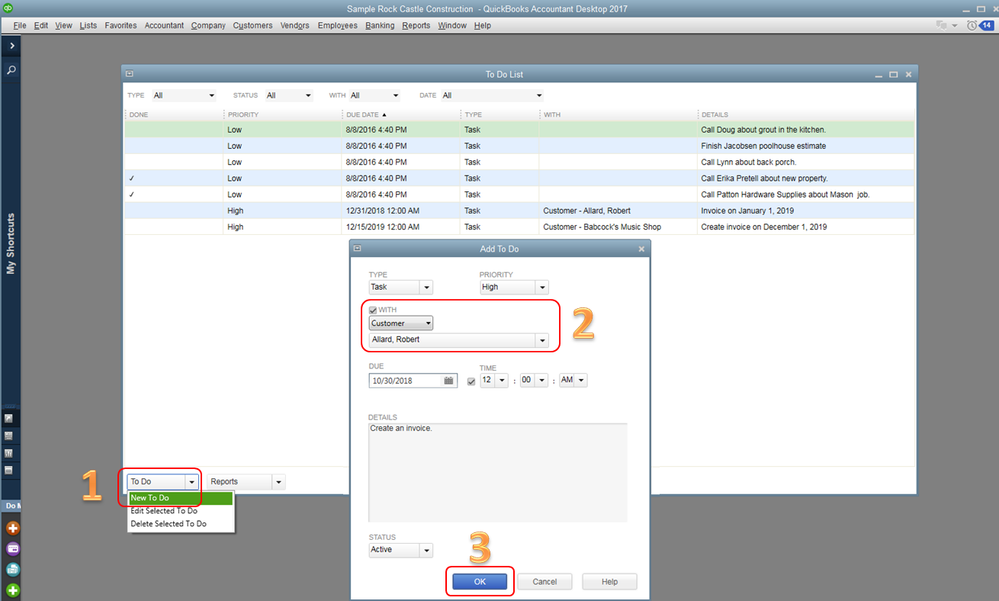Open the sidebar search magnifier
This screenshot has height=601, width=999.
(11, 70)
